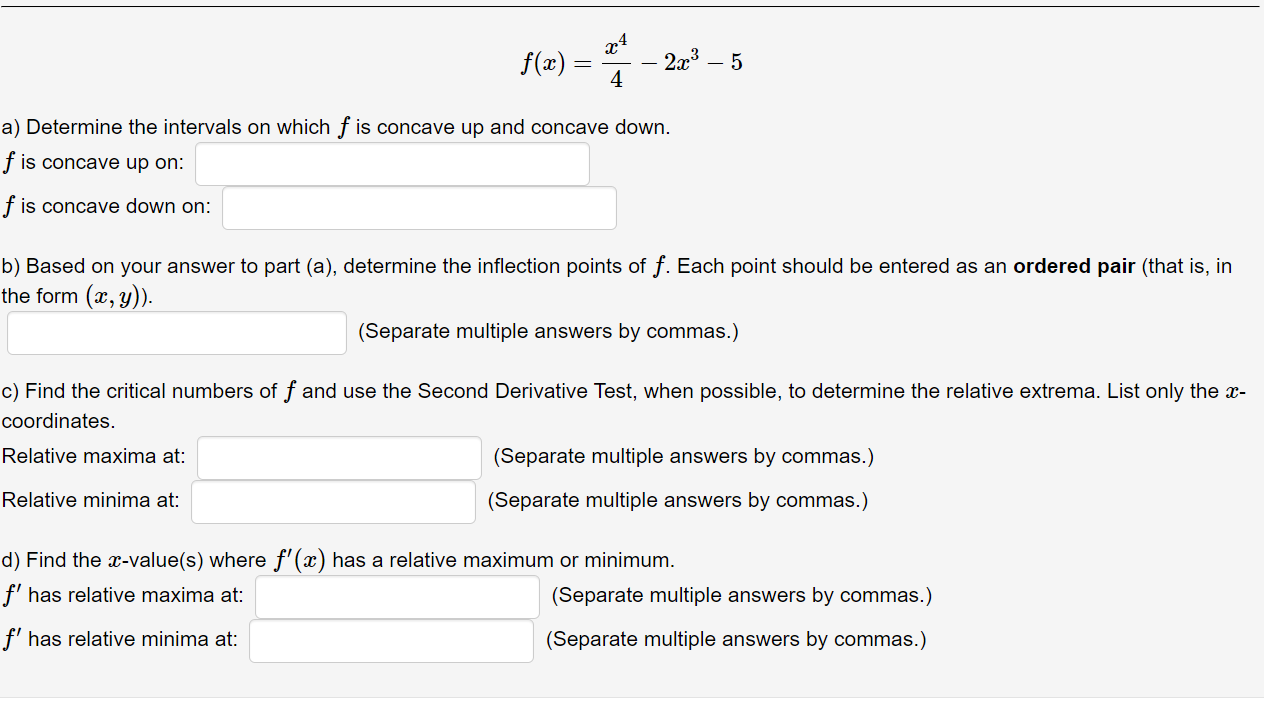Select the f' relative maxima input box
The width and height of the screenshot is (1264, 706).
[x=396, y=596]
